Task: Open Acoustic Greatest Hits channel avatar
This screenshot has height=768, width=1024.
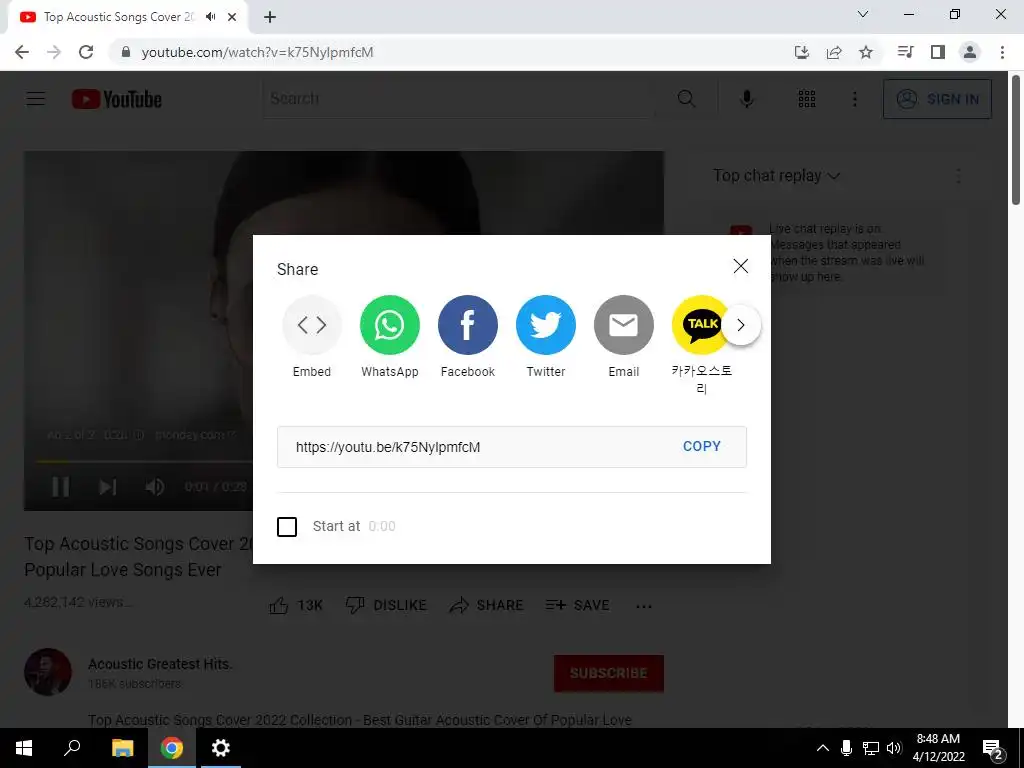Action: (48, 672)
